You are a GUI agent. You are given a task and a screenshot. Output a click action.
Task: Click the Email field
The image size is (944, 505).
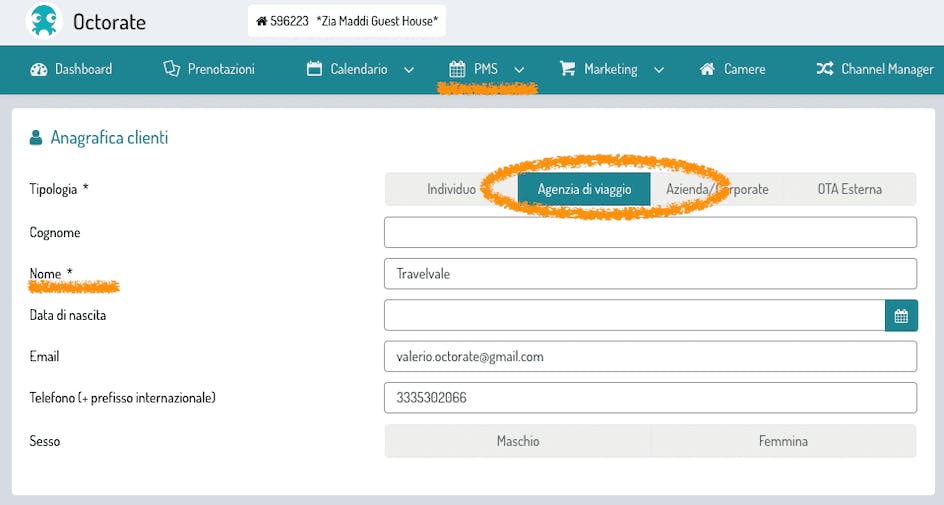[x=650, y=356]
